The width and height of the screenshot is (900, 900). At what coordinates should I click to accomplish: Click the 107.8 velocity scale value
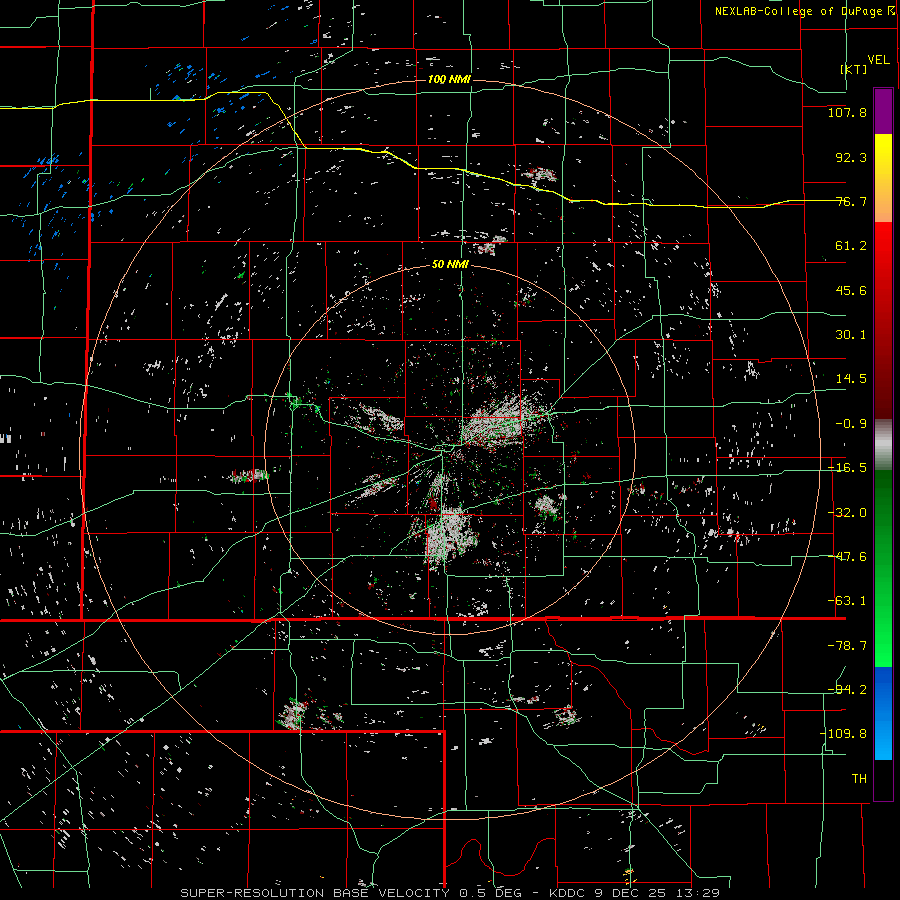point(847,112)
